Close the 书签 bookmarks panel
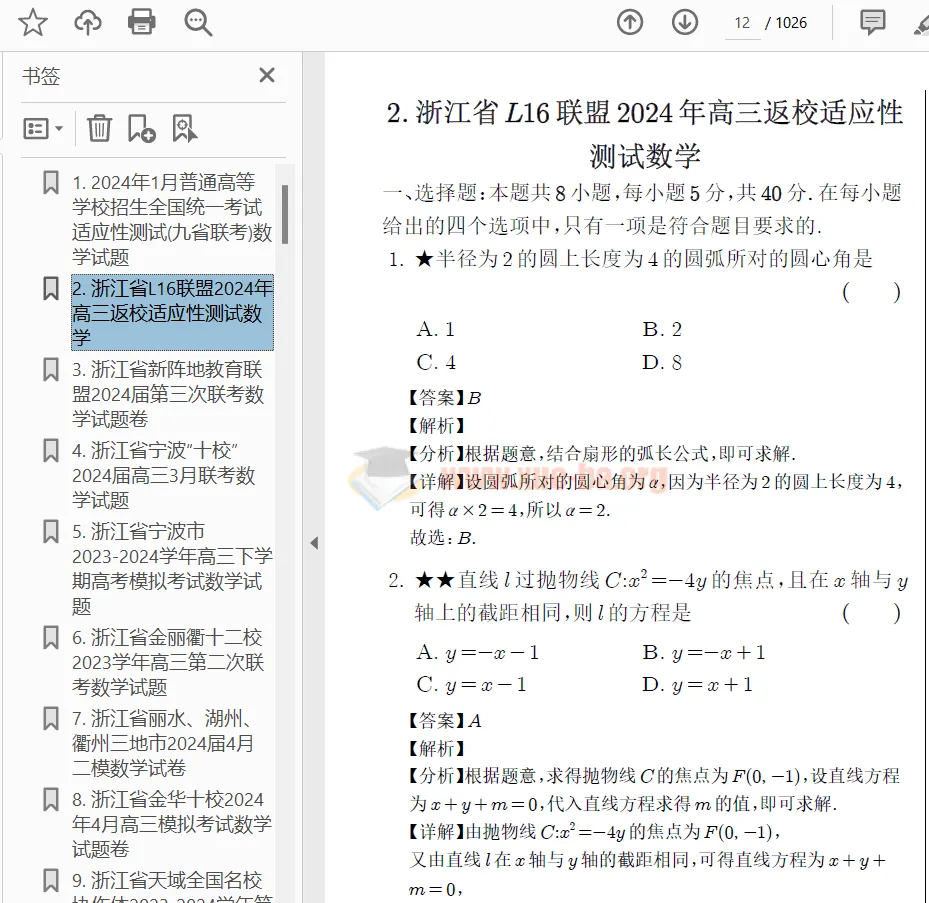 coord(267,76)
